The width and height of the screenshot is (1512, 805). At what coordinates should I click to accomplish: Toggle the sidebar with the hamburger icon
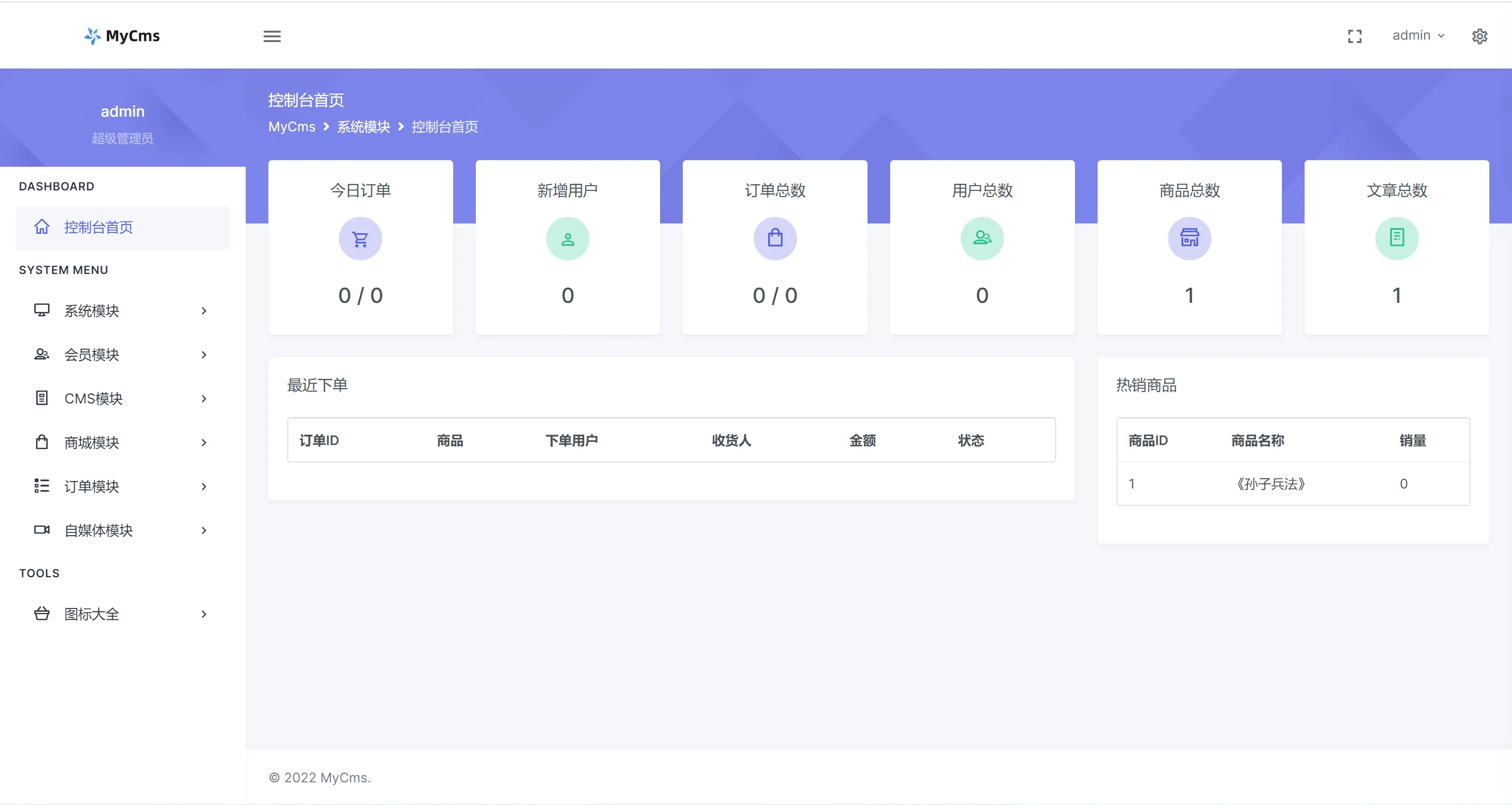coord(272,36)
